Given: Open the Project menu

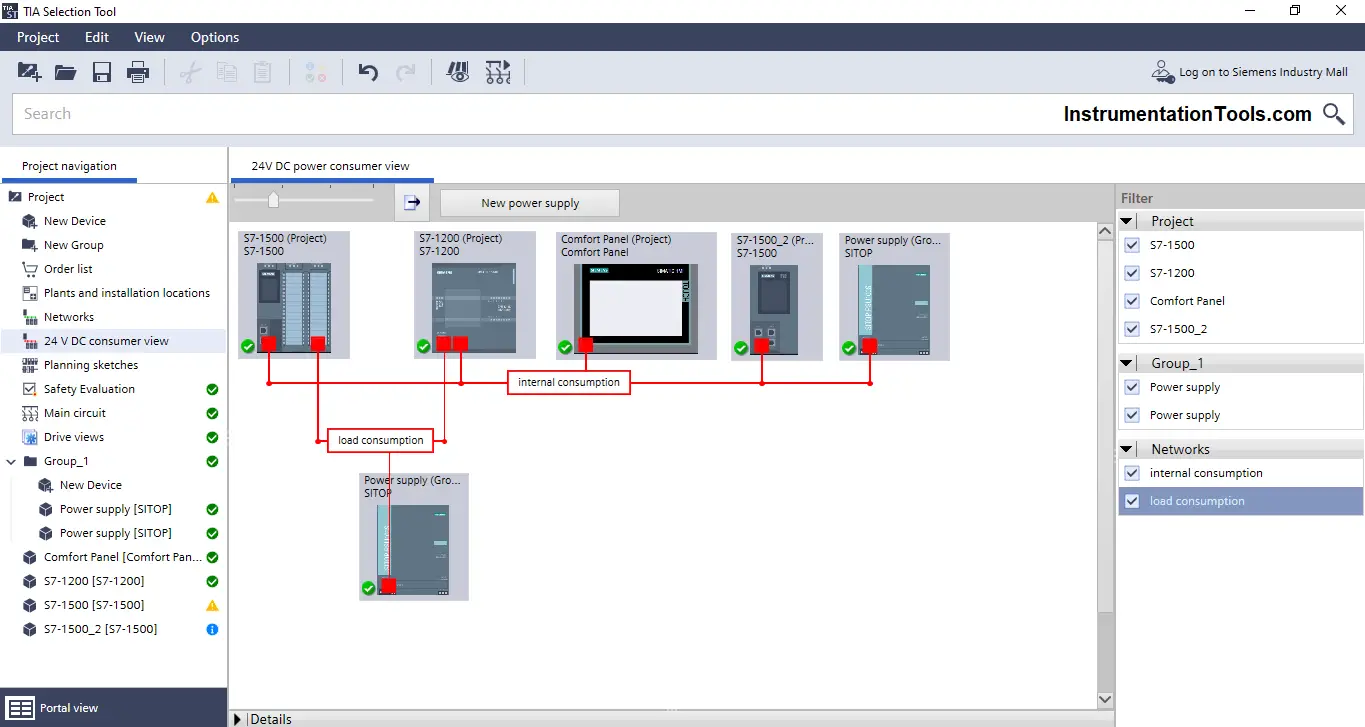Looking at the screenshot, I should (38, 37).
